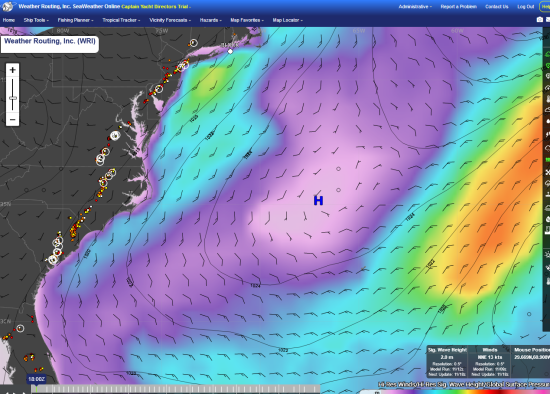Click the camera screenshot icon
550x394 pixels.
coord(539,20)
